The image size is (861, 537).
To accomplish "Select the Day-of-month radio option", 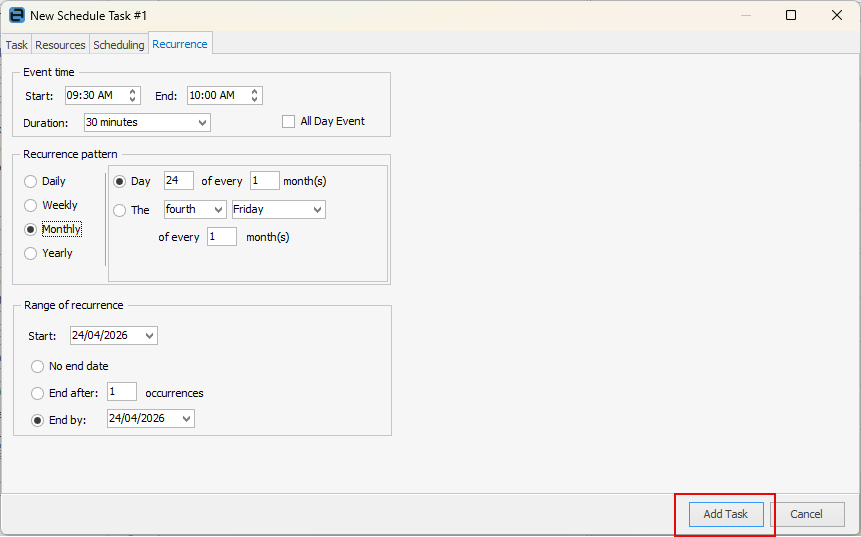I will coord(119,181).
